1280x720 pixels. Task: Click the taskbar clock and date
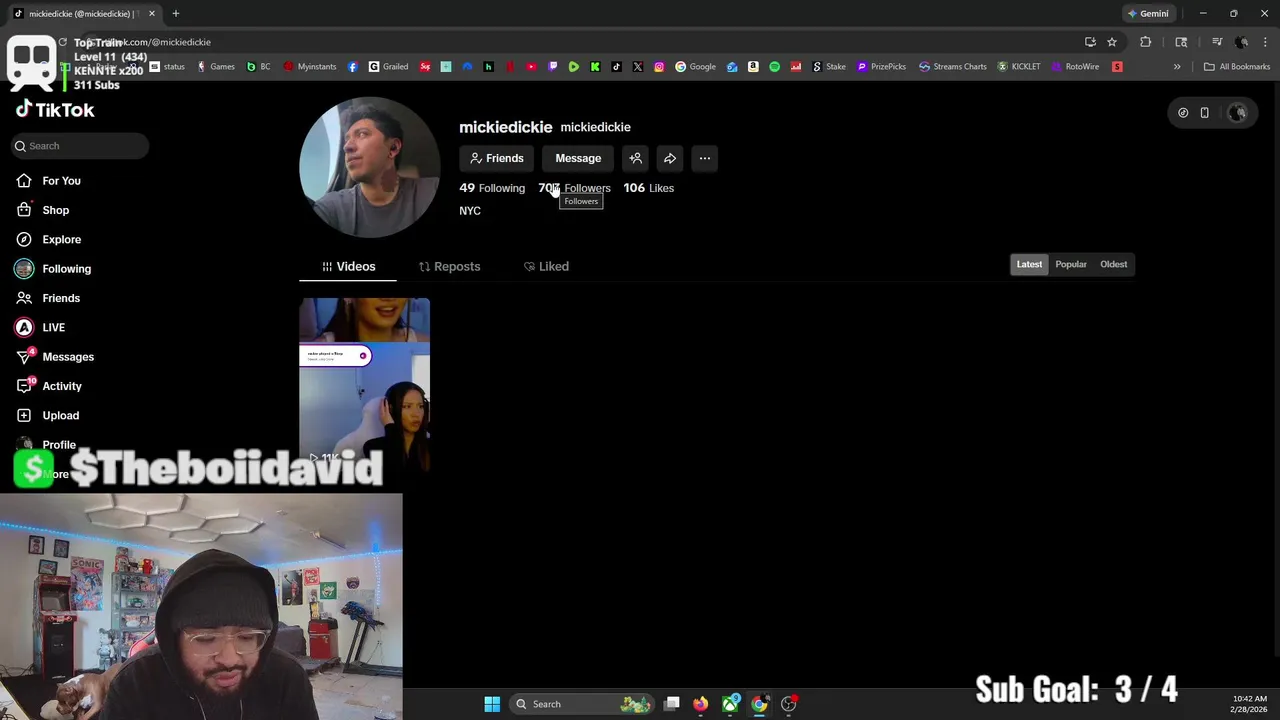click(x=1250, y=704)
